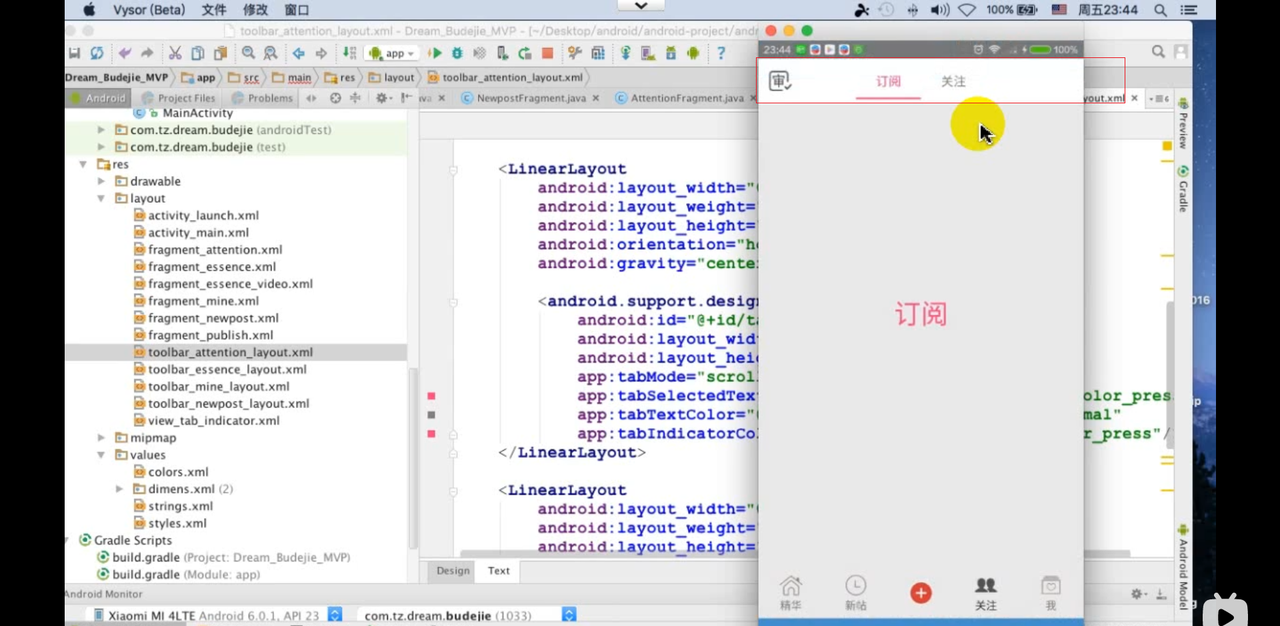This screenshot has width=1280, height=626.
Task: Tap the red plus publish button
Action: (920, 593)
